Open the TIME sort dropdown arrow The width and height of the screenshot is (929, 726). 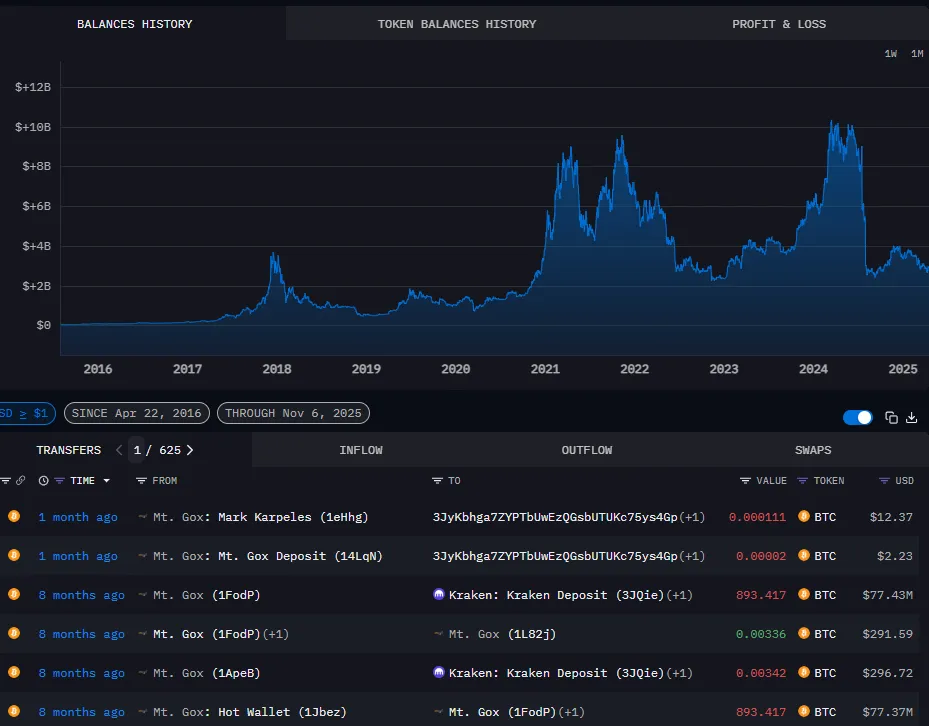tap(107, 481)
